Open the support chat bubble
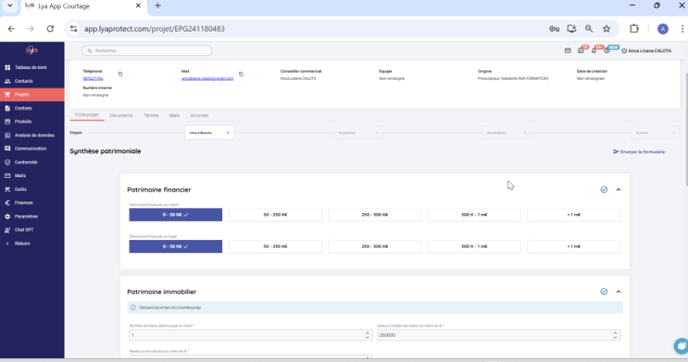The height and width of the screenshot is (362, 688). pyautogui.click(x=681, y=346)
